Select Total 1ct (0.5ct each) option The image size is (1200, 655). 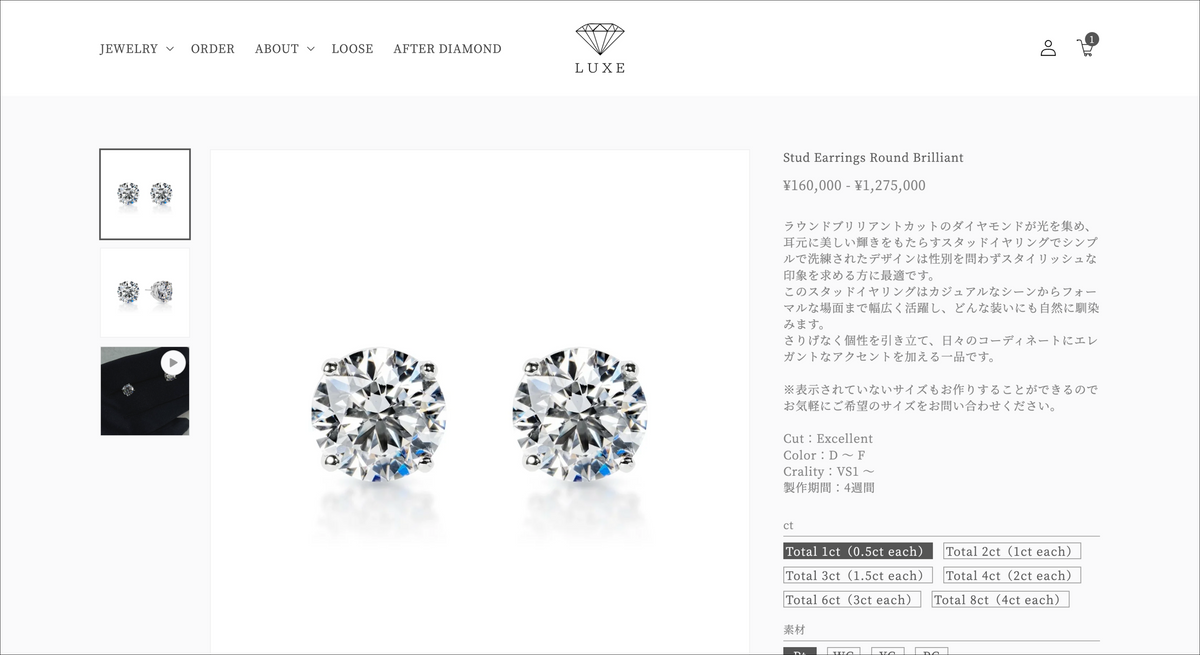858,551
